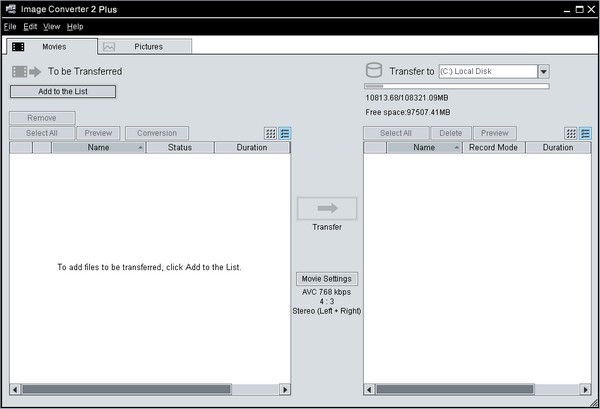The image size is (600, 409).
Task: Switch to the Pictures tab
Action: [x=145, y=47]
